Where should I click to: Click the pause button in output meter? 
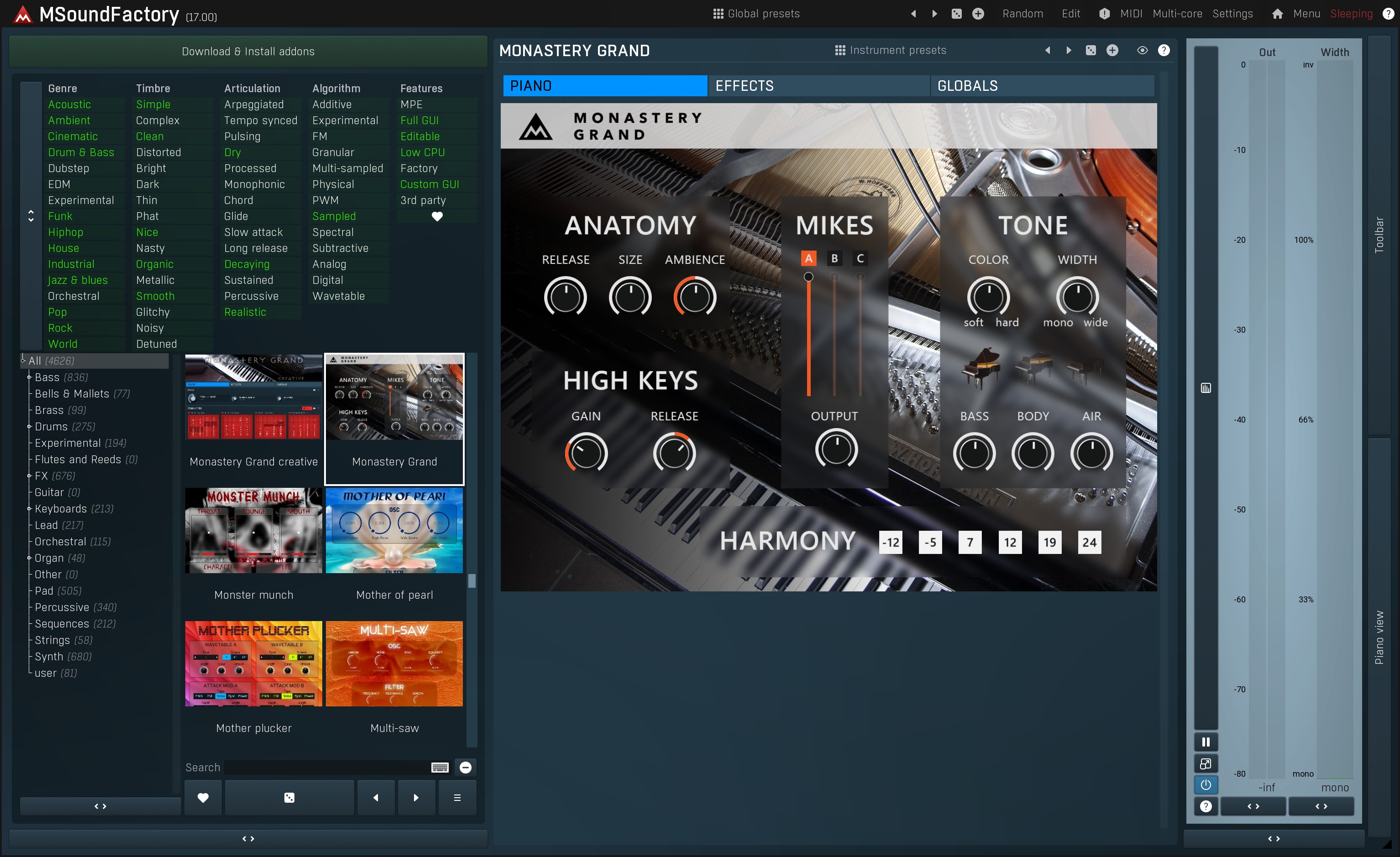1206,742
